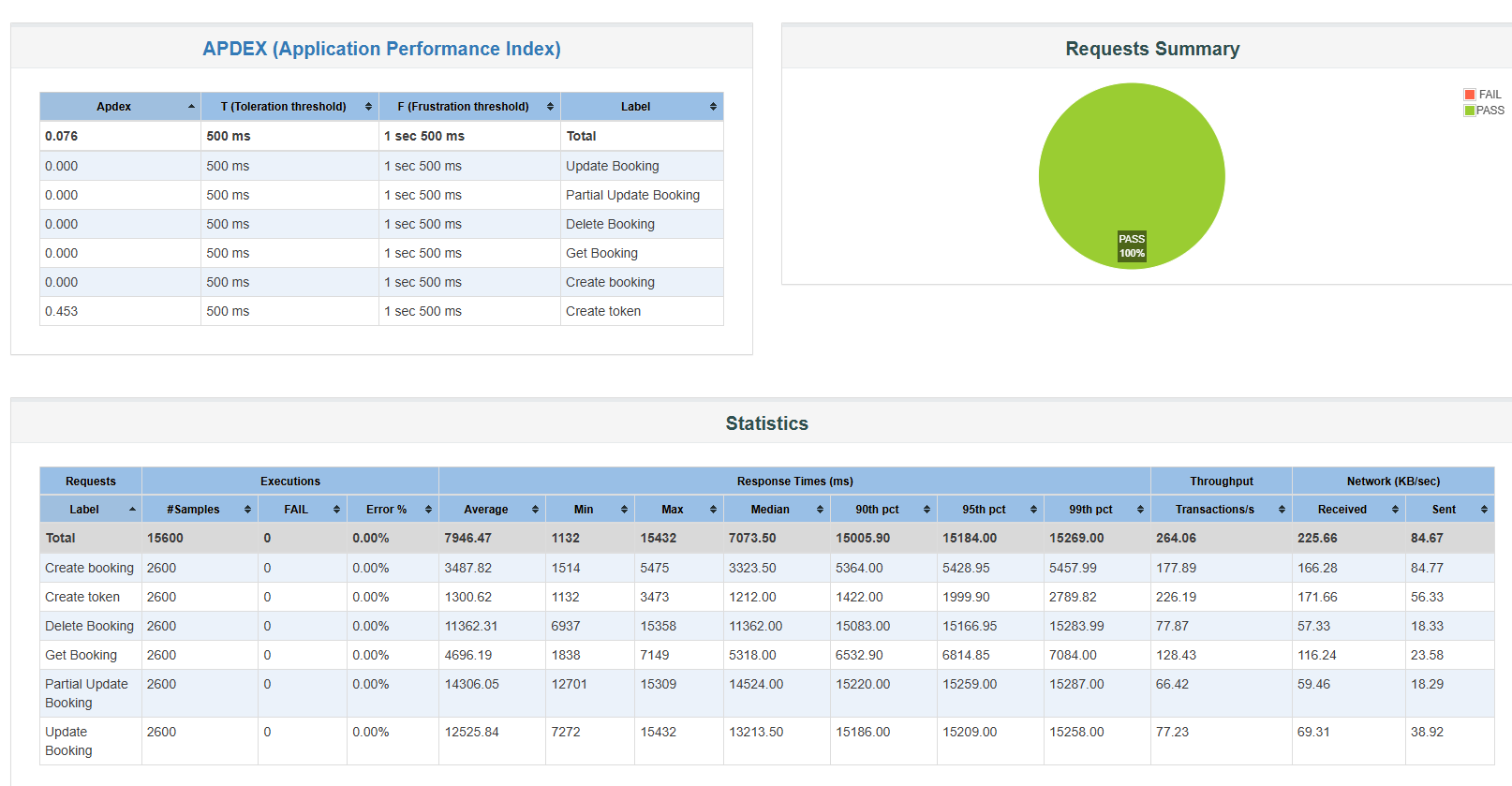Screen dimensions: 1512x786
Task: Sort Statistics by Received column
Action: coord(1349,510)
